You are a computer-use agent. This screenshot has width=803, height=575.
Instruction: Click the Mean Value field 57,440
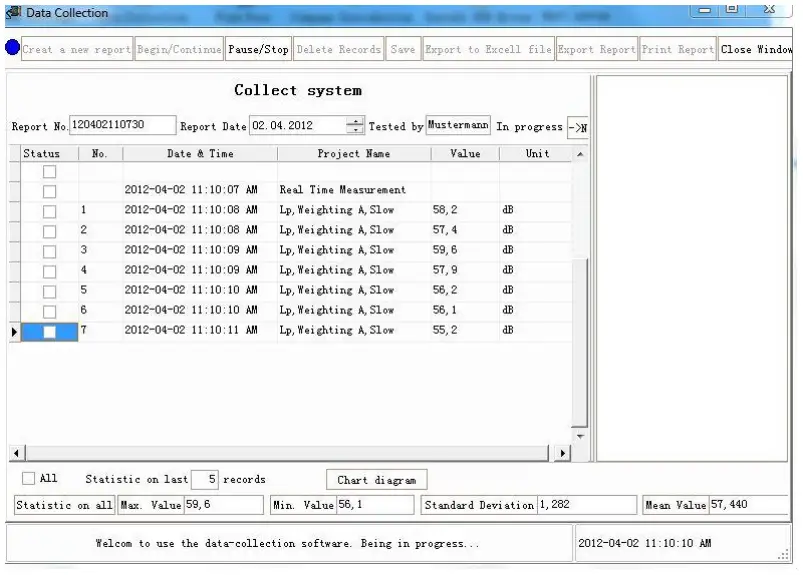pos(749,505)
